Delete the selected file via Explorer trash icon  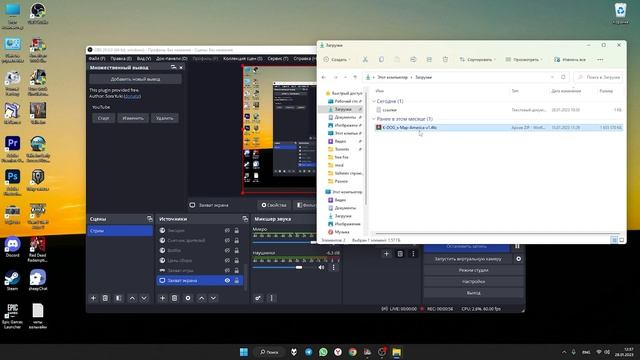coord(445,60)
